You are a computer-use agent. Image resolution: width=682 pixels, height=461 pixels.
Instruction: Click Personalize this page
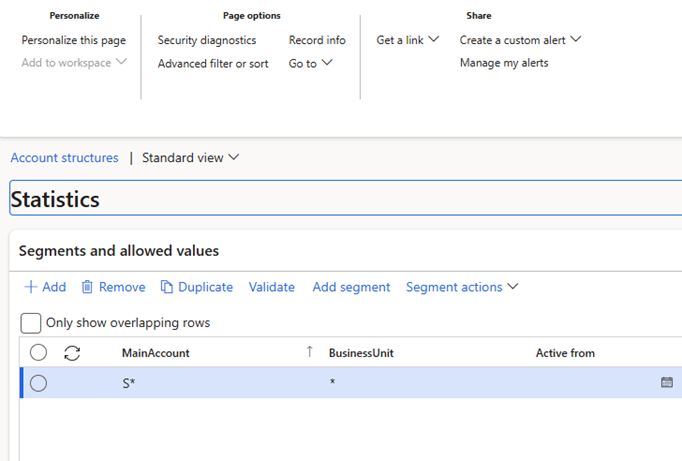(74, 40)
